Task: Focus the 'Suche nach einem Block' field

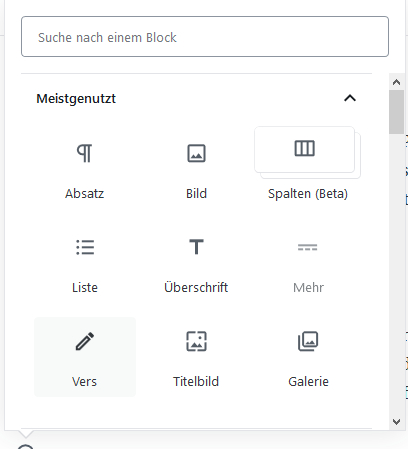Action: (x=205, y=37)
